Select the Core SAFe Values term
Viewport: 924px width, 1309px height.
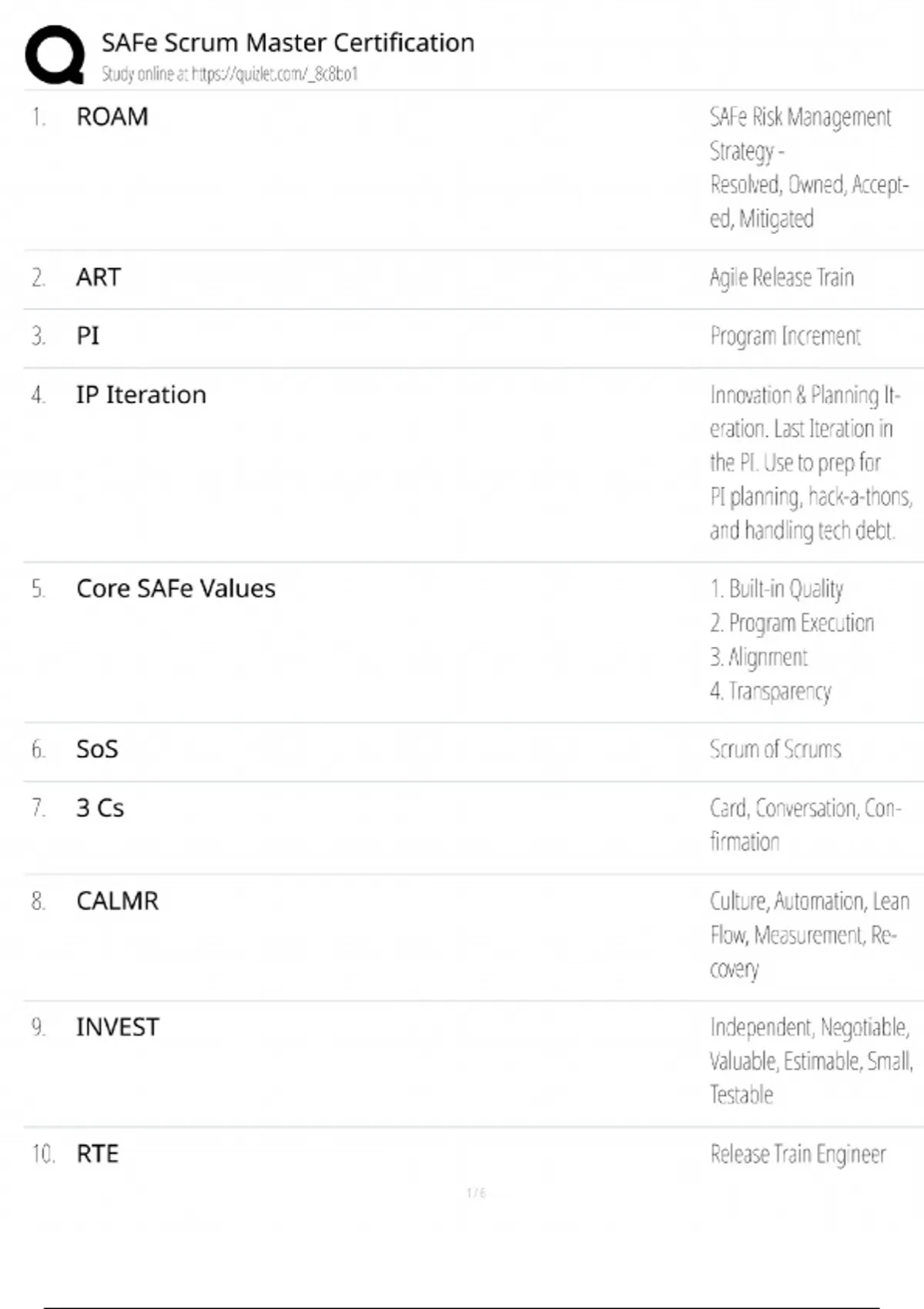(176, 589)
